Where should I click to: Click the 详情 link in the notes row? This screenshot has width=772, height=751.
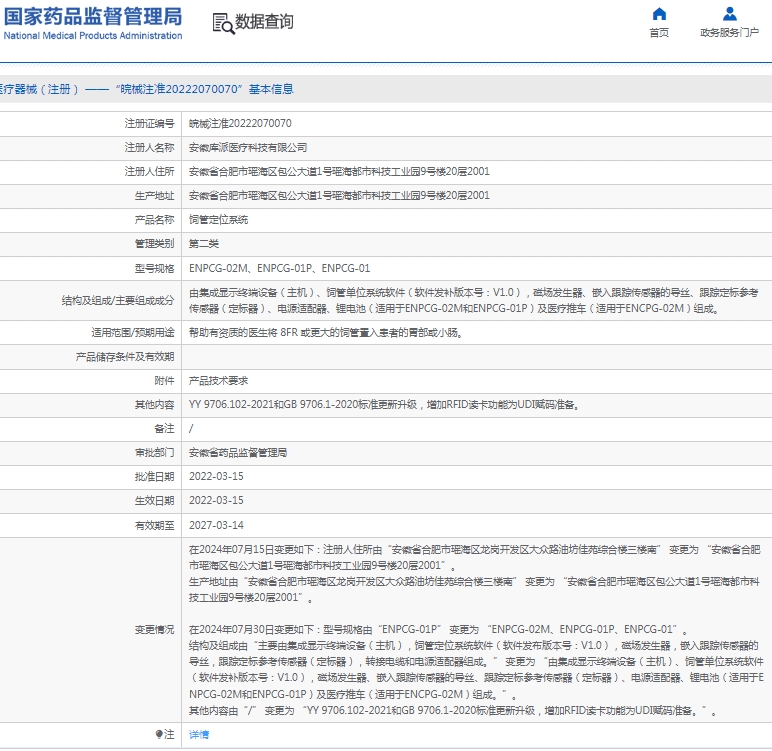pyautogui.click(x=199, y=734)
